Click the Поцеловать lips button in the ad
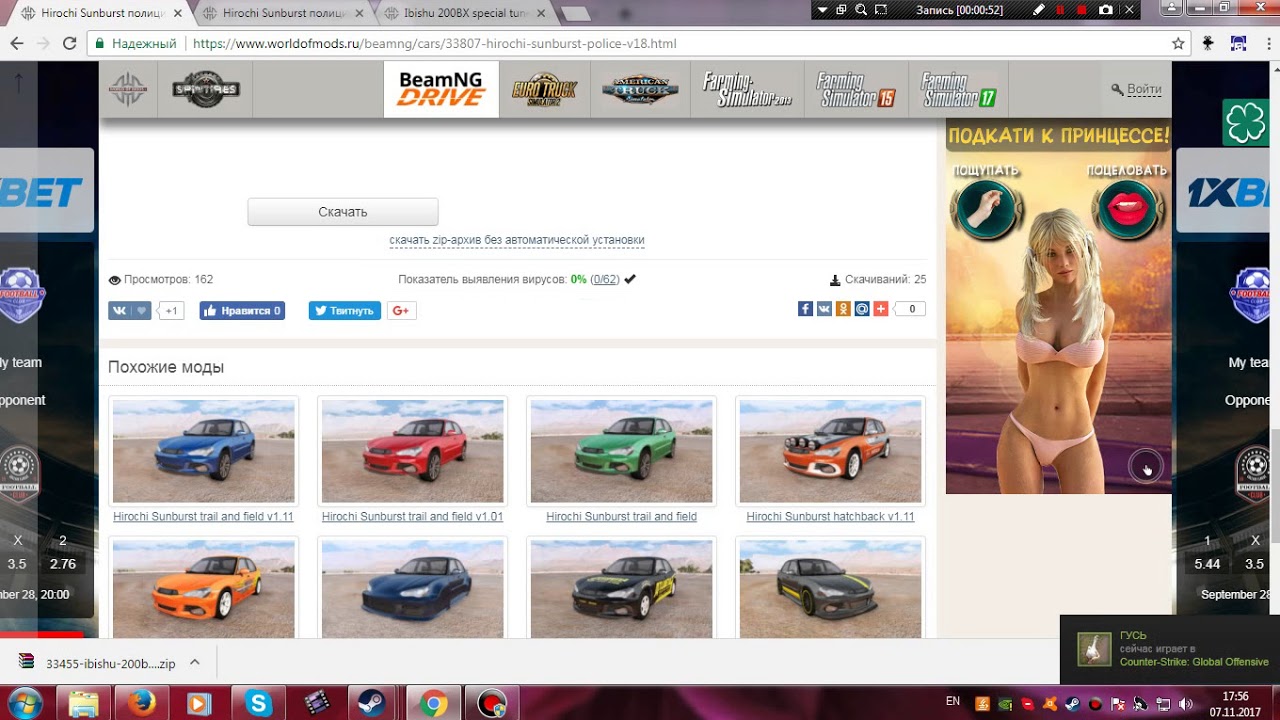 [x=1128, y=208]
